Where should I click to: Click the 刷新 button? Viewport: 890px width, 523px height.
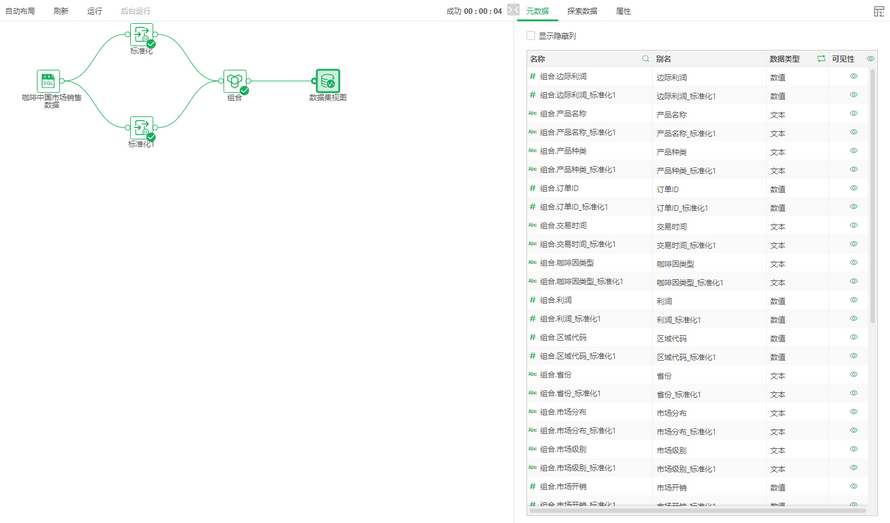coord(61,11)
